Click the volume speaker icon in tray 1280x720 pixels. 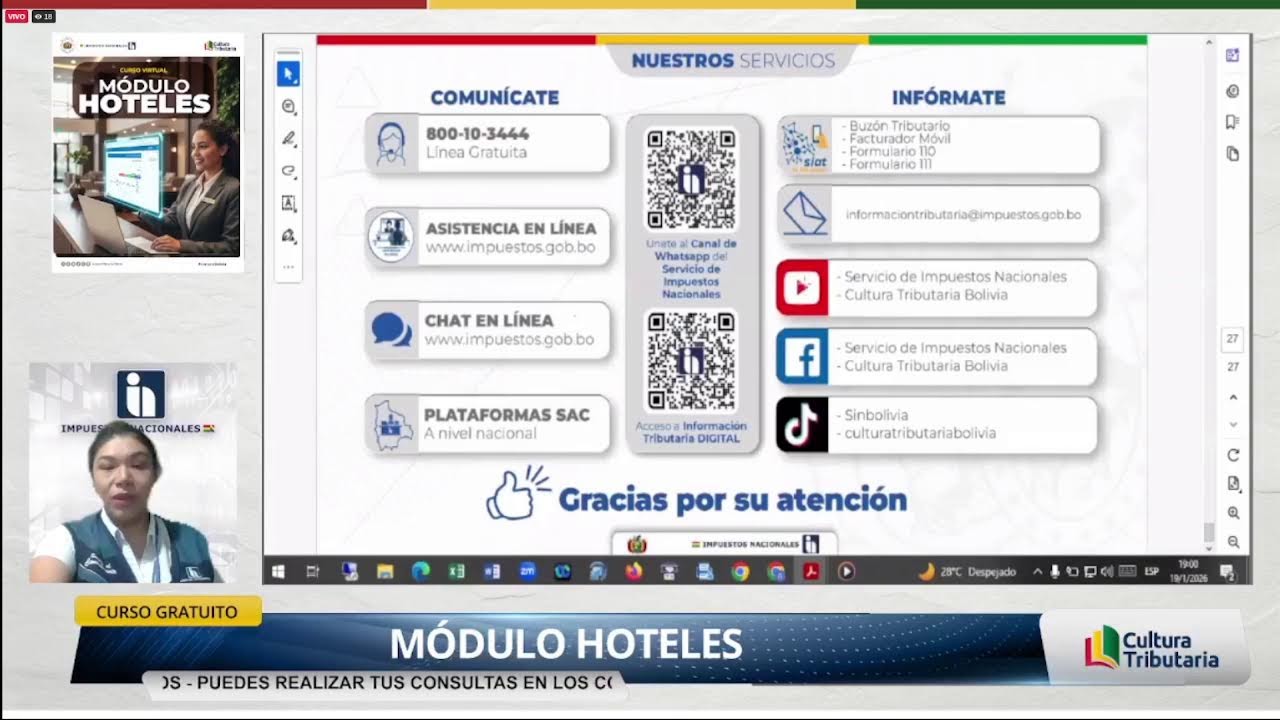pyautogui.click(x=1107, y=572)
